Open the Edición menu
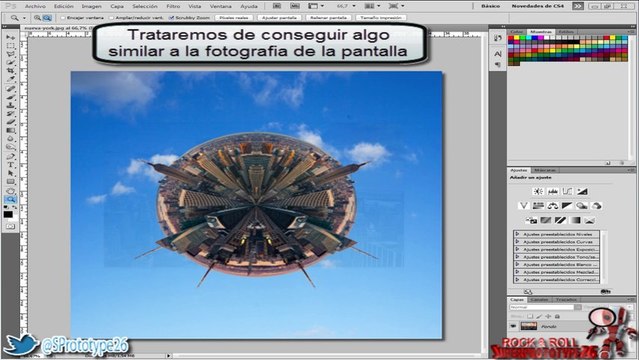The image size is (639, 360). tap(64, 6)
